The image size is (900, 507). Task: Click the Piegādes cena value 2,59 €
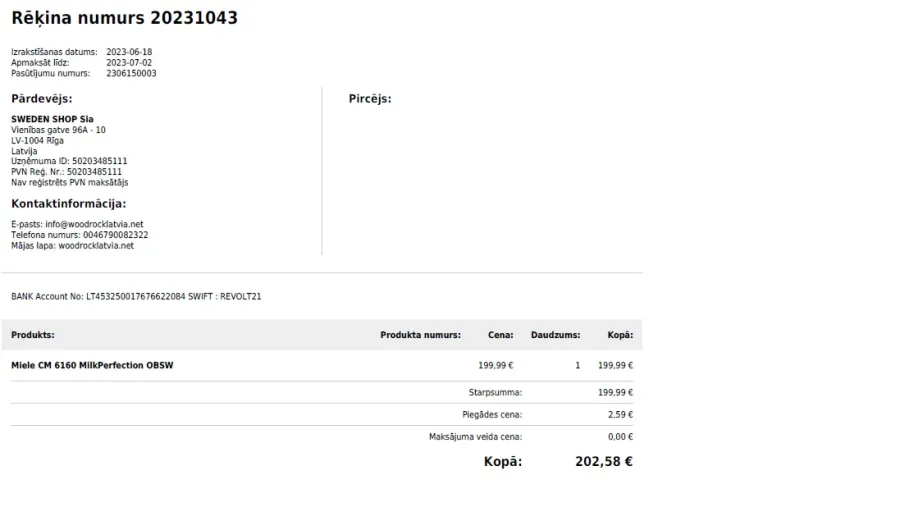(x=620, y=415)
